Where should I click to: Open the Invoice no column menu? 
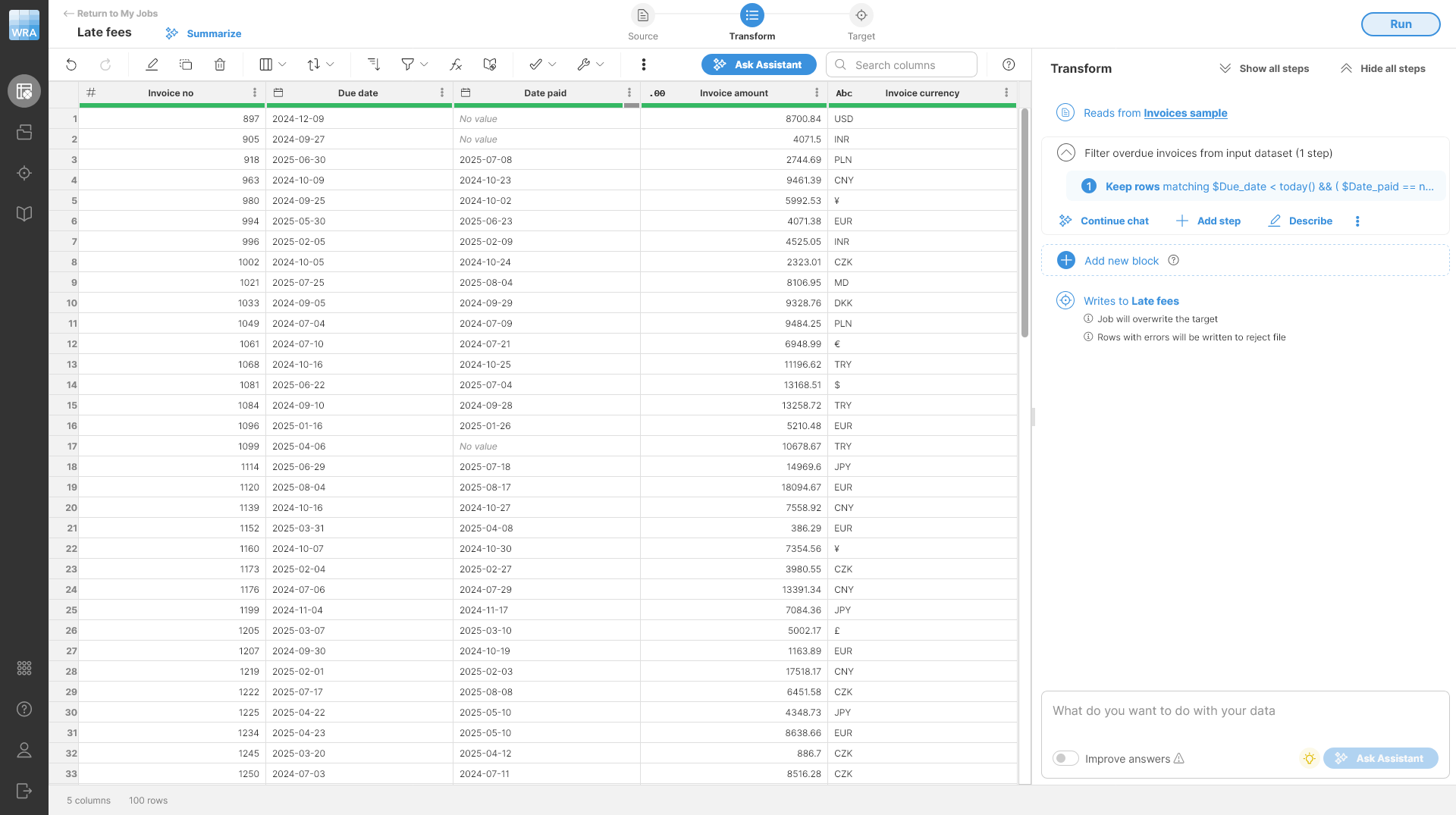[x=254, y=92]
